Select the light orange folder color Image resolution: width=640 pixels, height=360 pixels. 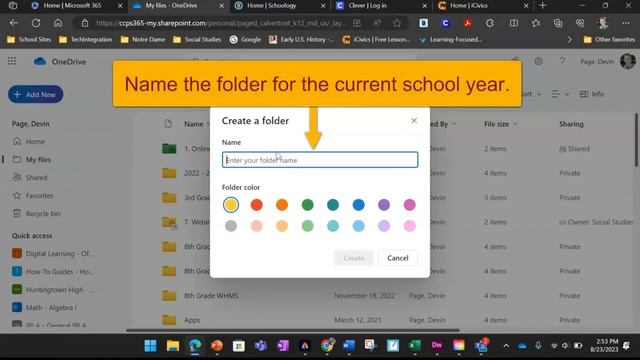coord(282,226)
